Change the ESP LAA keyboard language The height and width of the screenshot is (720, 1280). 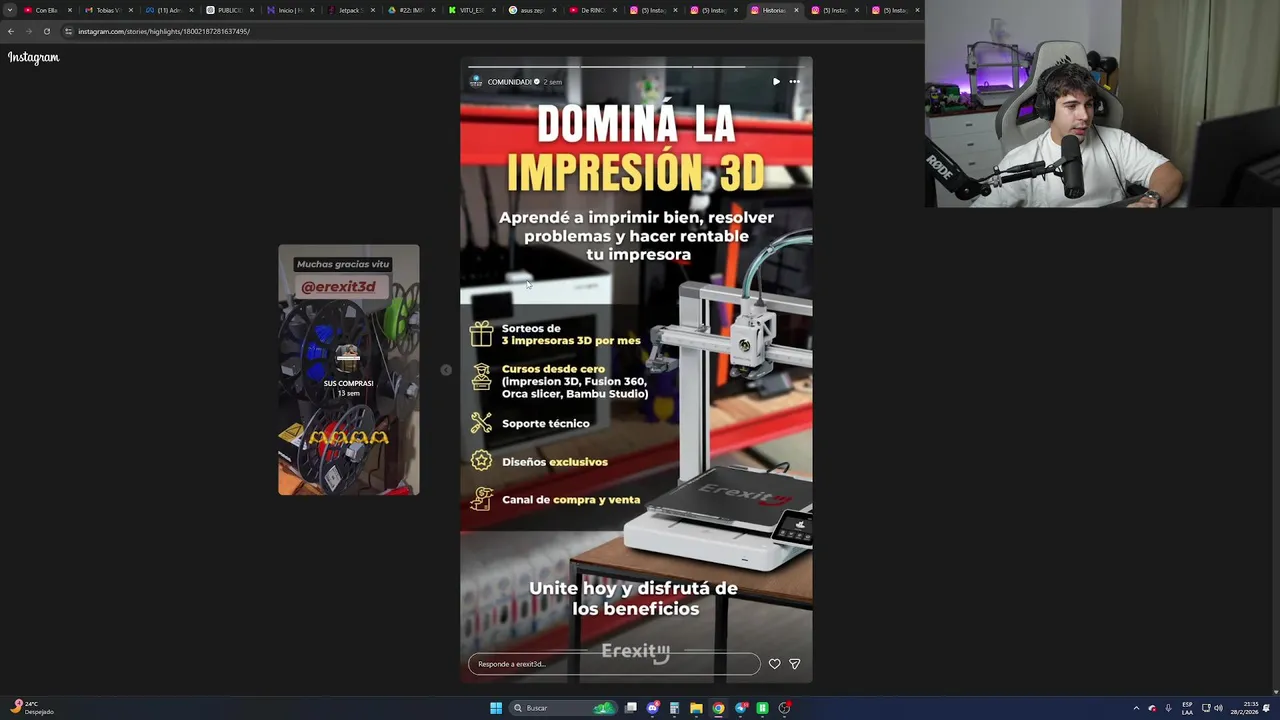[x=1187, y=708]
